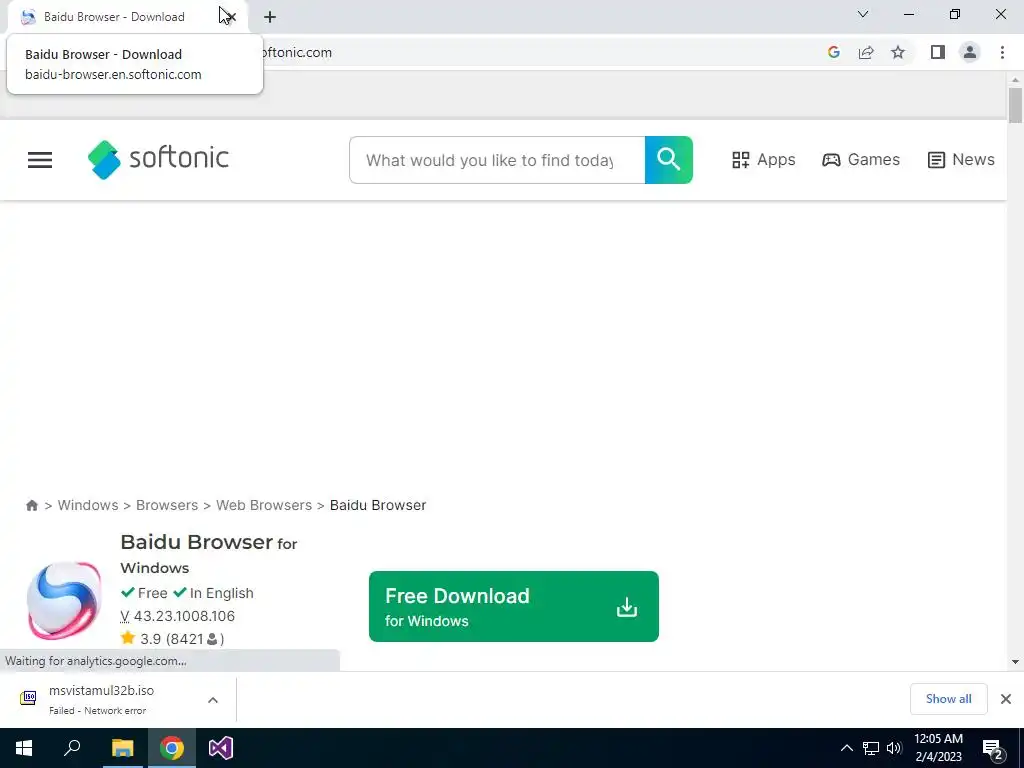Click Show all downloads
The height and width of the screenshot is (768, 1024).
pos(948,699)
